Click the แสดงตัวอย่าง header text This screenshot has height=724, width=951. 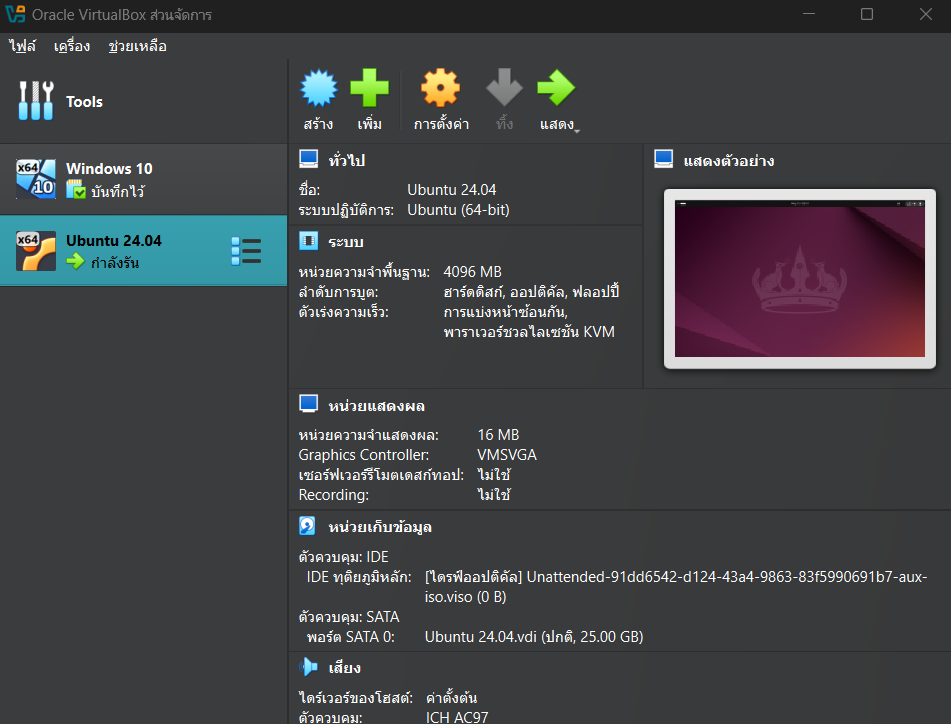pos(728,161)
